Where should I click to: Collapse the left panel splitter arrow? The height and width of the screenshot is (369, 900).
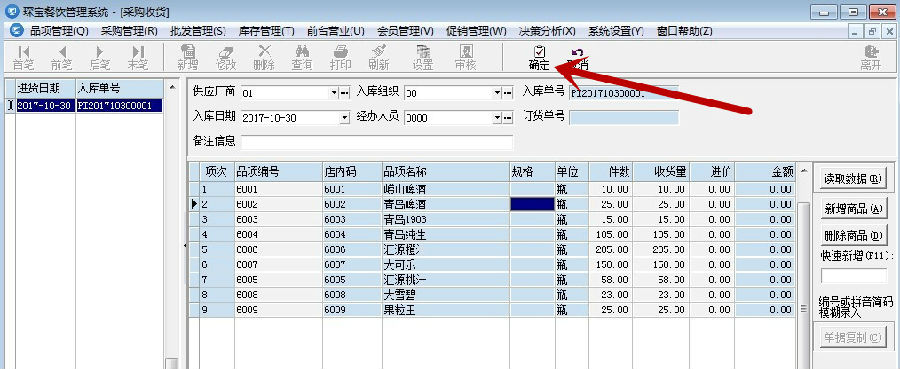click(185, 246)
